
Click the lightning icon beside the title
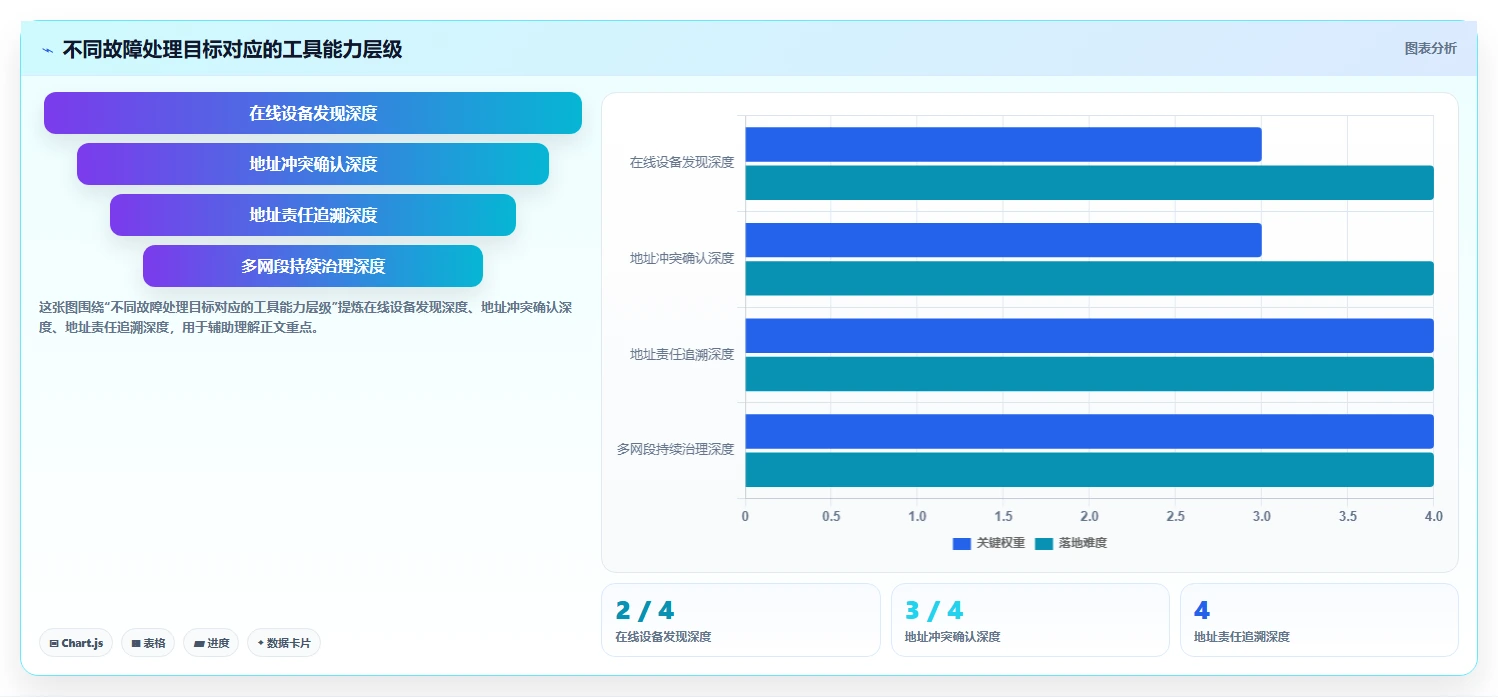pyautogui.click(x=47, y=50)
